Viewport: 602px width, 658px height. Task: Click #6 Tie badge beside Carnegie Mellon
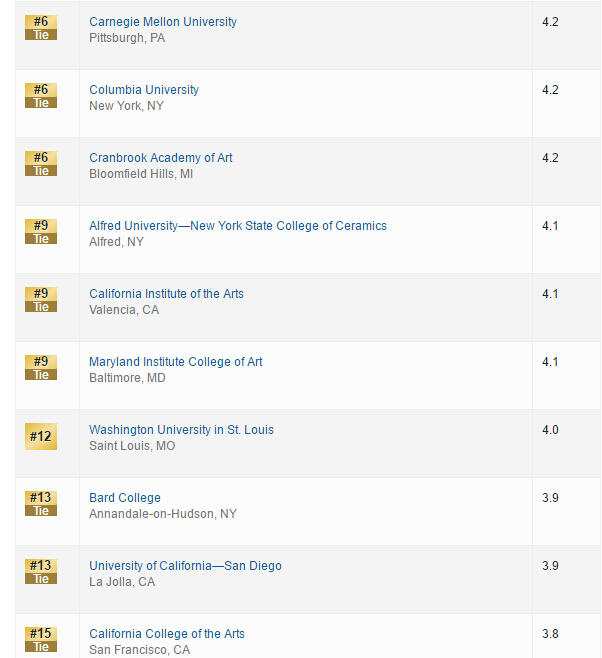(x=41, y=28)
